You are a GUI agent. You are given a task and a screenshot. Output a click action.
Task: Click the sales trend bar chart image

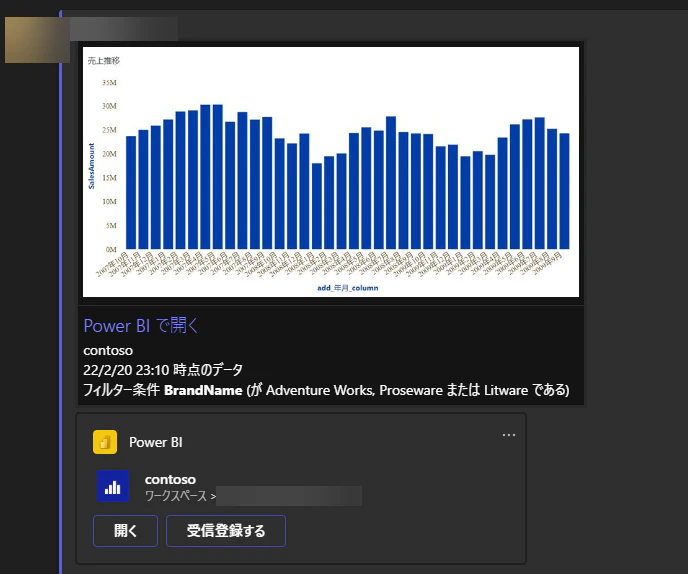[331, 172]
